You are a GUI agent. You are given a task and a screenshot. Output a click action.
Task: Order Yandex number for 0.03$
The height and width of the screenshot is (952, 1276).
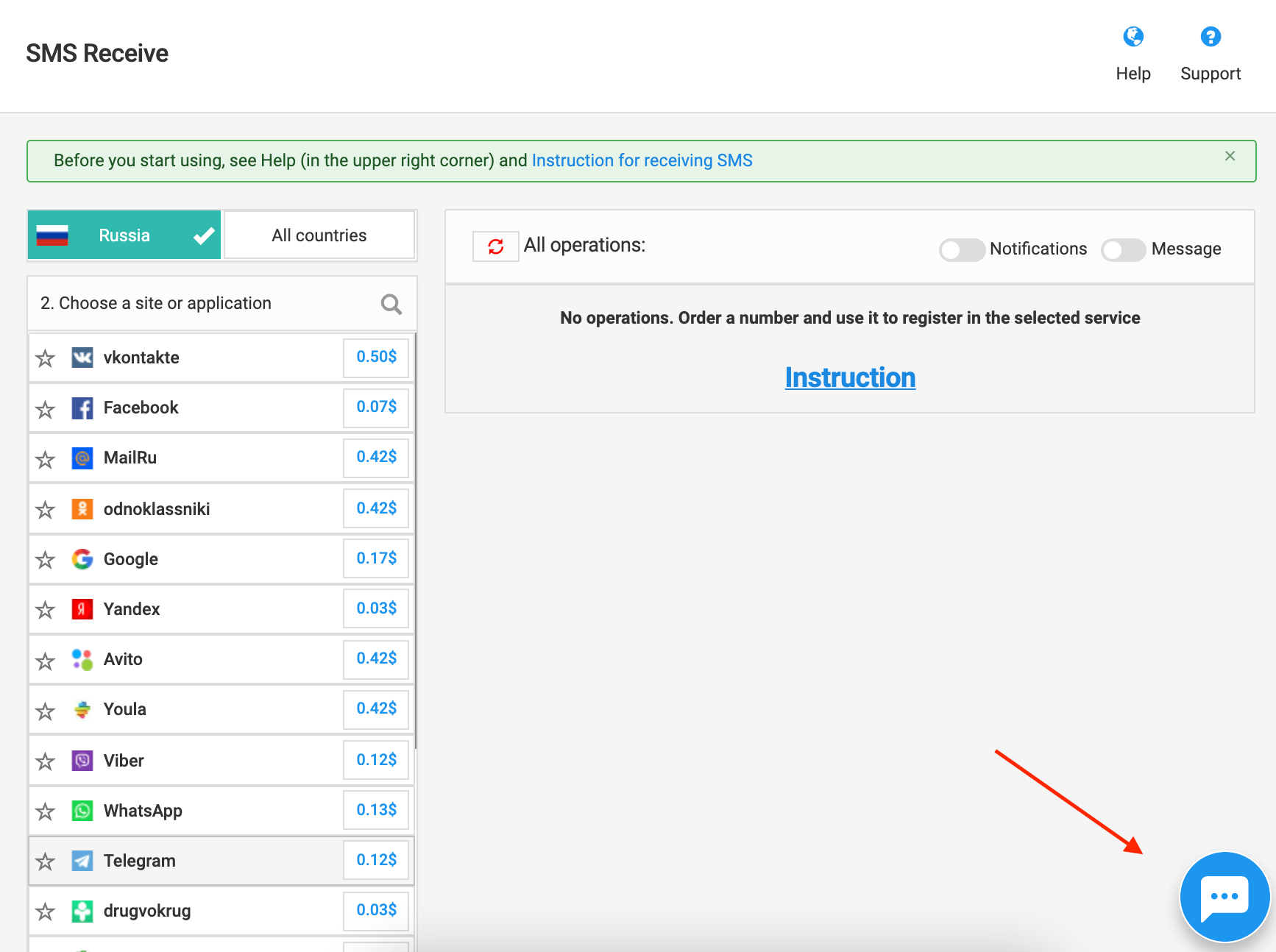[376, 608]
